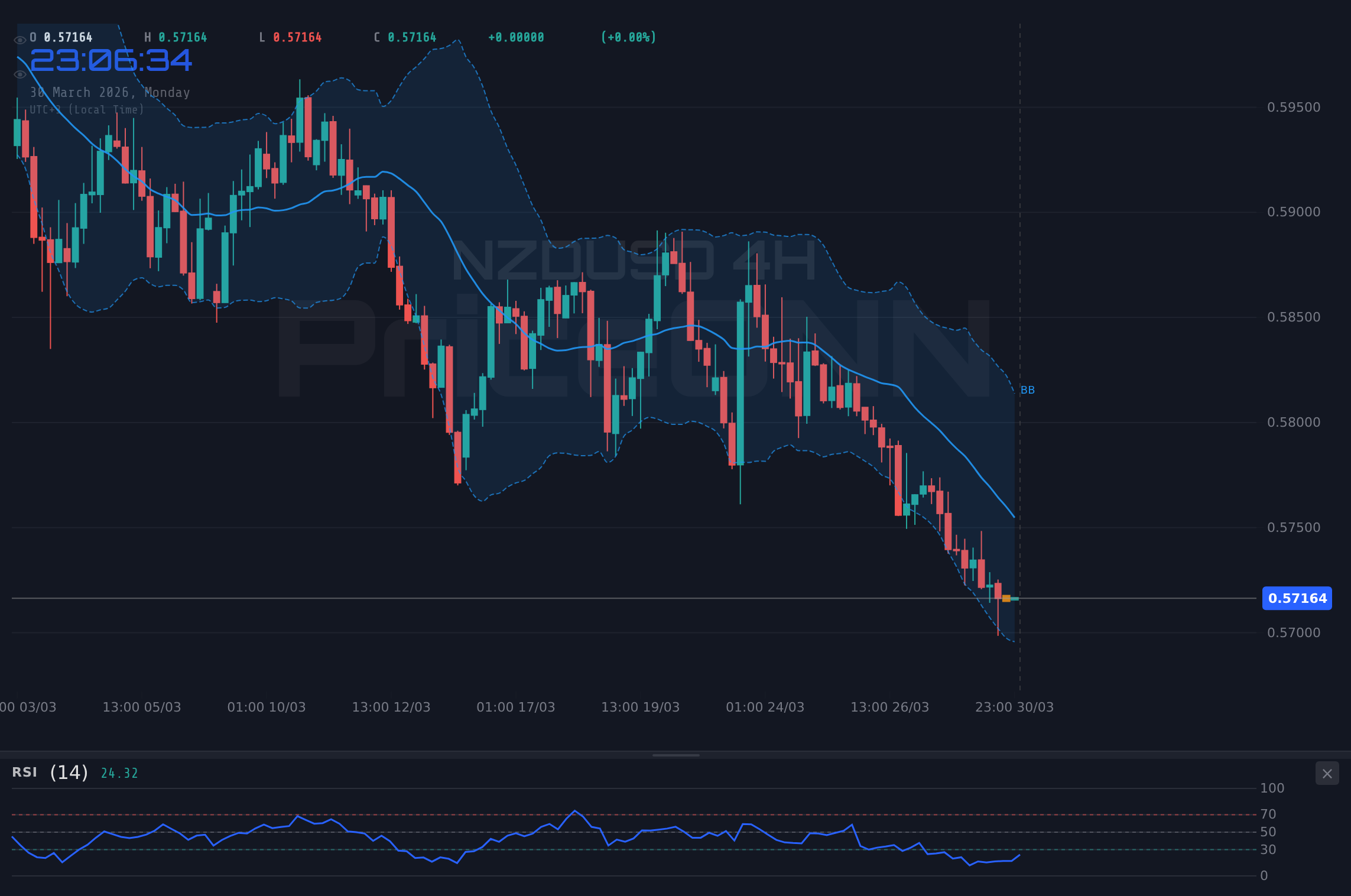The image size is (1351, 896).
Task: Select the BB label on the chart
Action: click(1028, 389)
